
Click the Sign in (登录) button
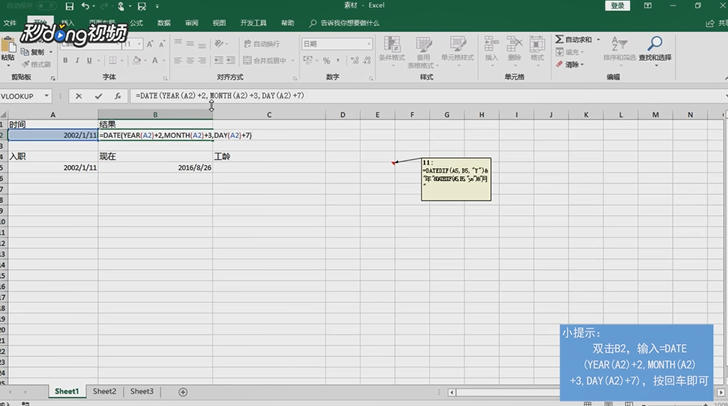(x=618, y=6)
